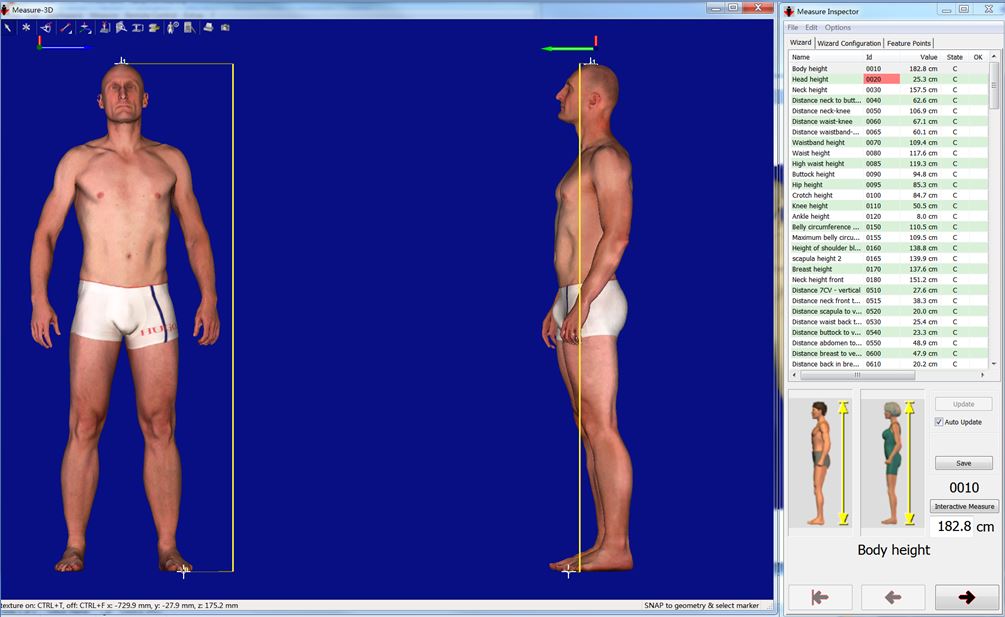Click the camera snapshot icon
This screenshot has height=617, width=1005.
point(223,28)
